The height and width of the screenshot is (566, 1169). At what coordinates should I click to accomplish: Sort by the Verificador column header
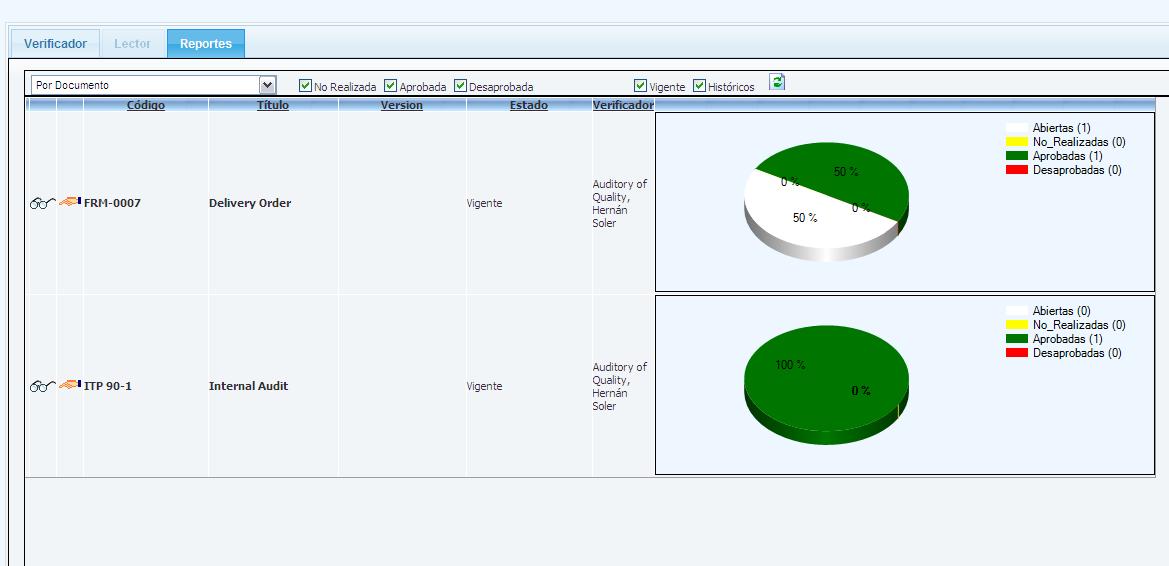[623, 105]
